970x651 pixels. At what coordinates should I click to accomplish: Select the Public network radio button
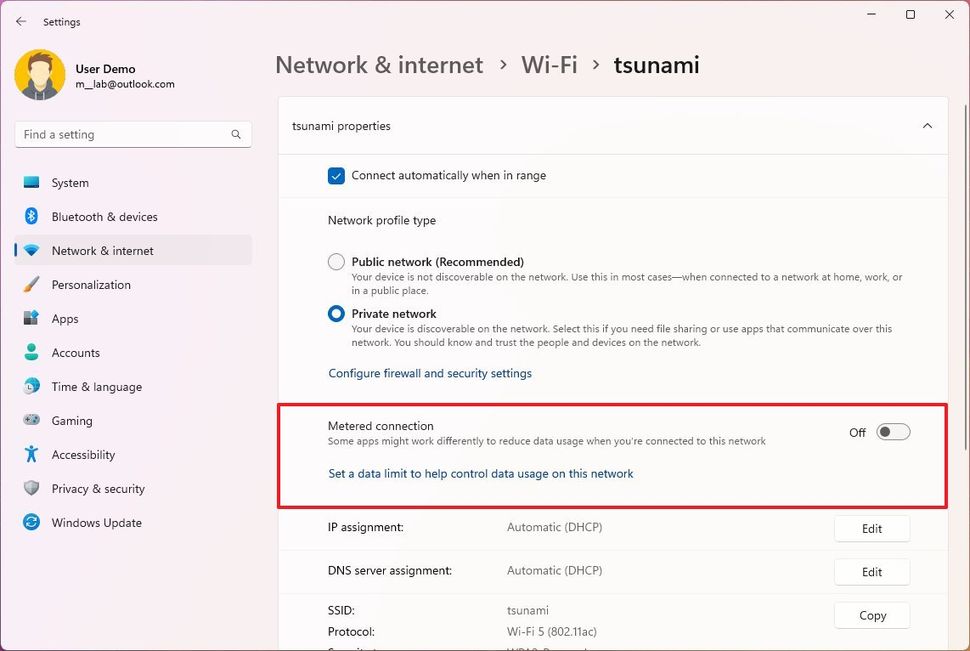pos(335,261)
